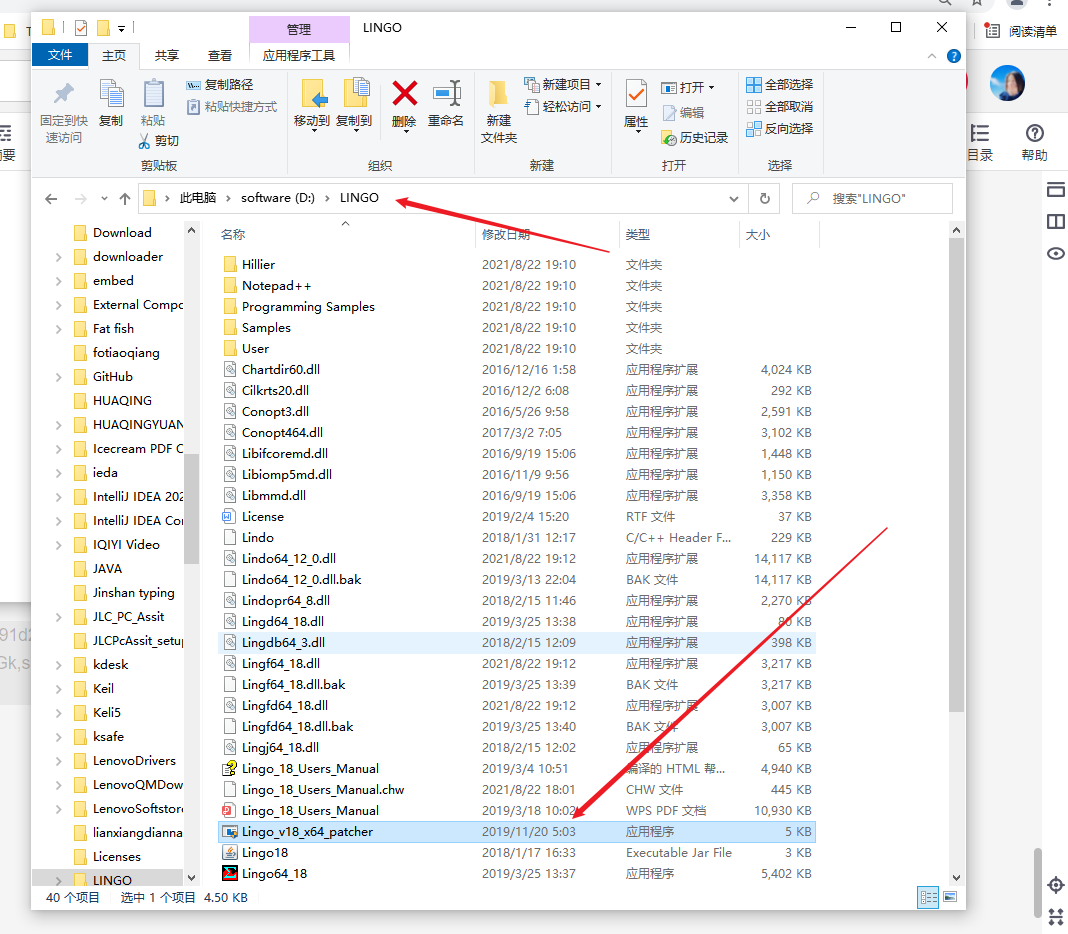Image resolution: width=1068 pixels, height=934 pixels.
Task: Select the Lingo_v18_x64_patcher file
Action: tap(517, 832)
